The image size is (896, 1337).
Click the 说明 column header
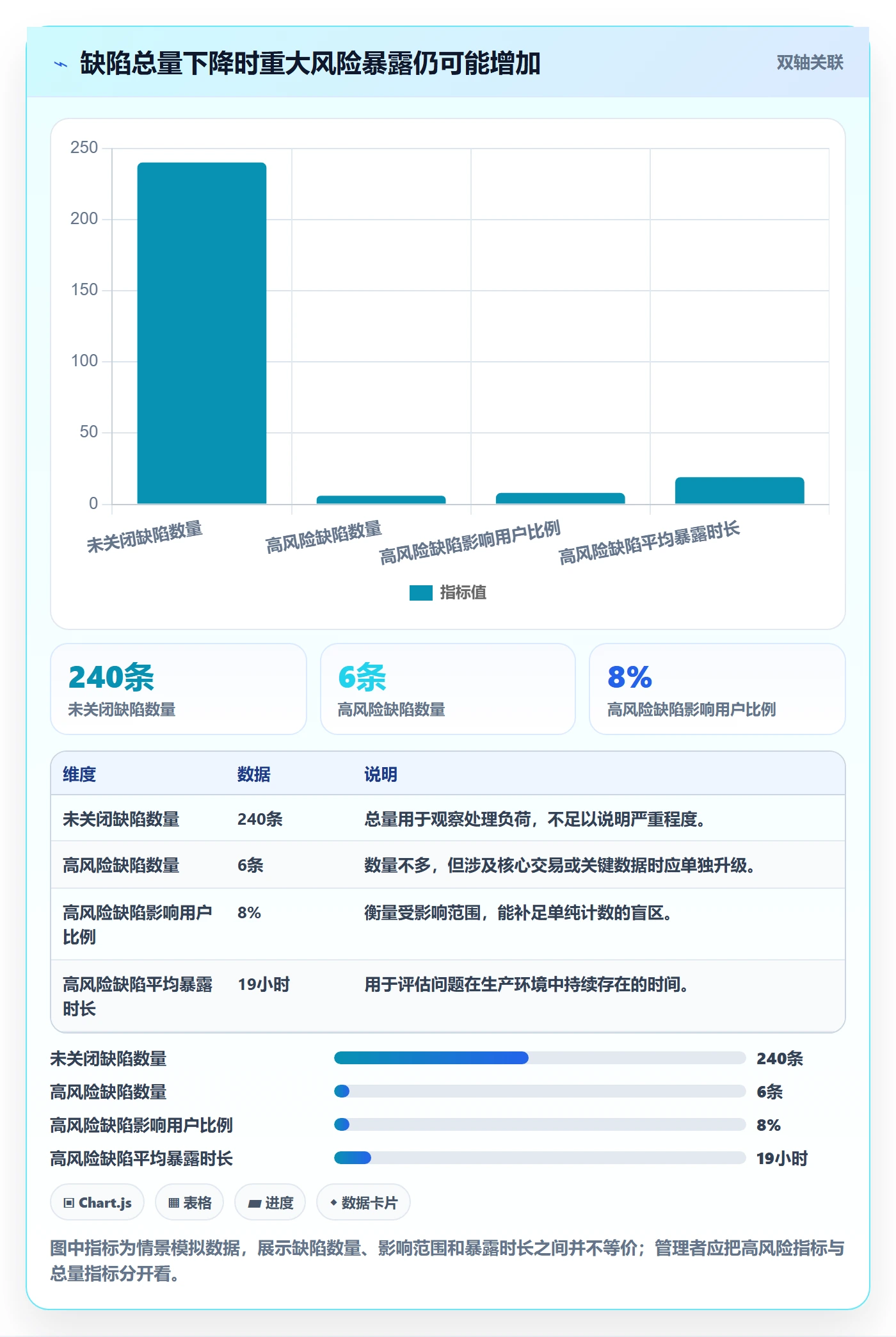click(x=381, y=774)
